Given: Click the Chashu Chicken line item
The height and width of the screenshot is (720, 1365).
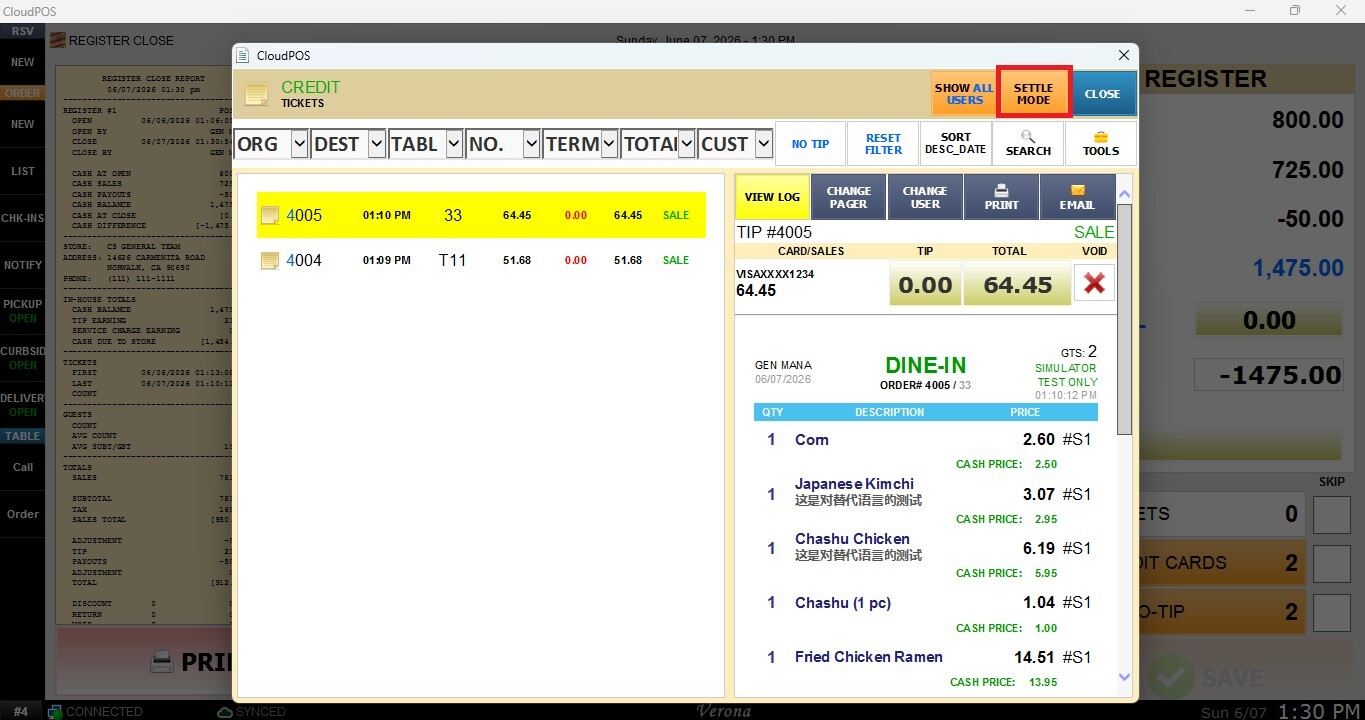Looking at the screenshot, I should point(926,547).
